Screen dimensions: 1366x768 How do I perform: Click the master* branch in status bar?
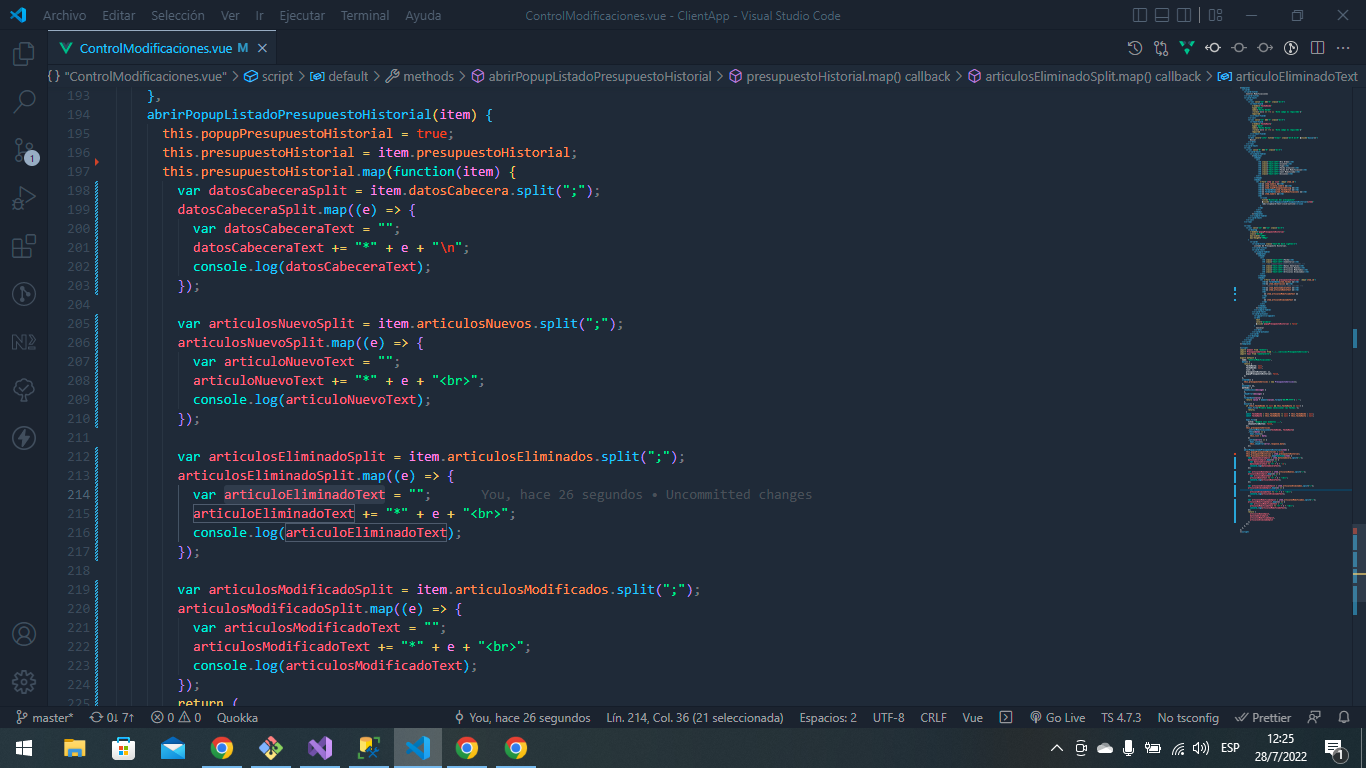pos(43,717)
